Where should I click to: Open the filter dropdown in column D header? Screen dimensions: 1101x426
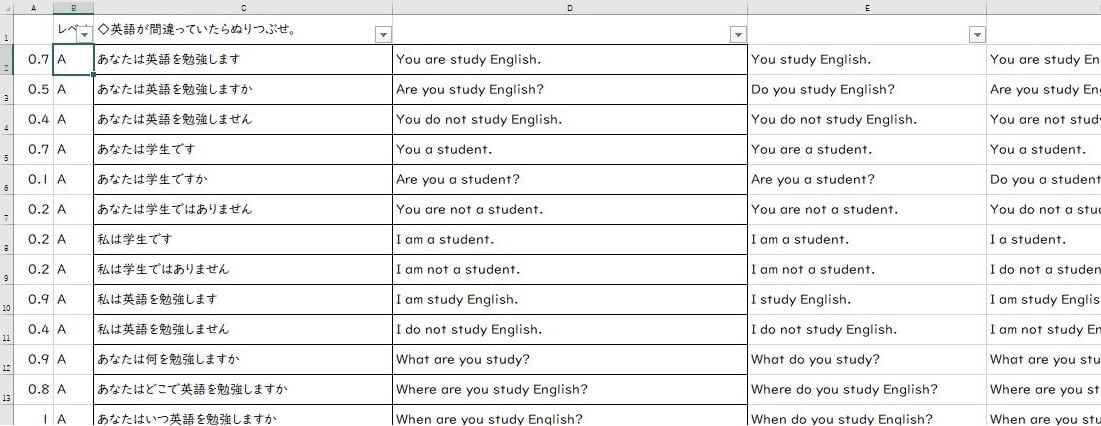pyautogui.click(x=738, y=35)
